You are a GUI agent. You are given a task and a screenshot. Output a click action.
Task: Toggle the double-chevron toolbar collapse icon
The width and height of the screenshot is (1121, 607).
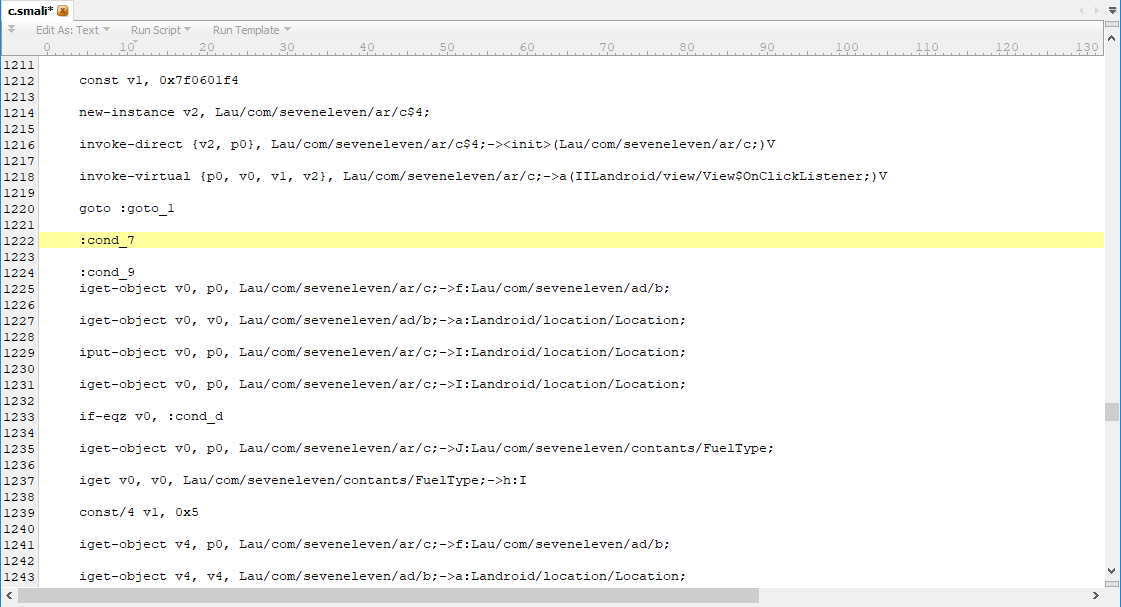(11, 29)
